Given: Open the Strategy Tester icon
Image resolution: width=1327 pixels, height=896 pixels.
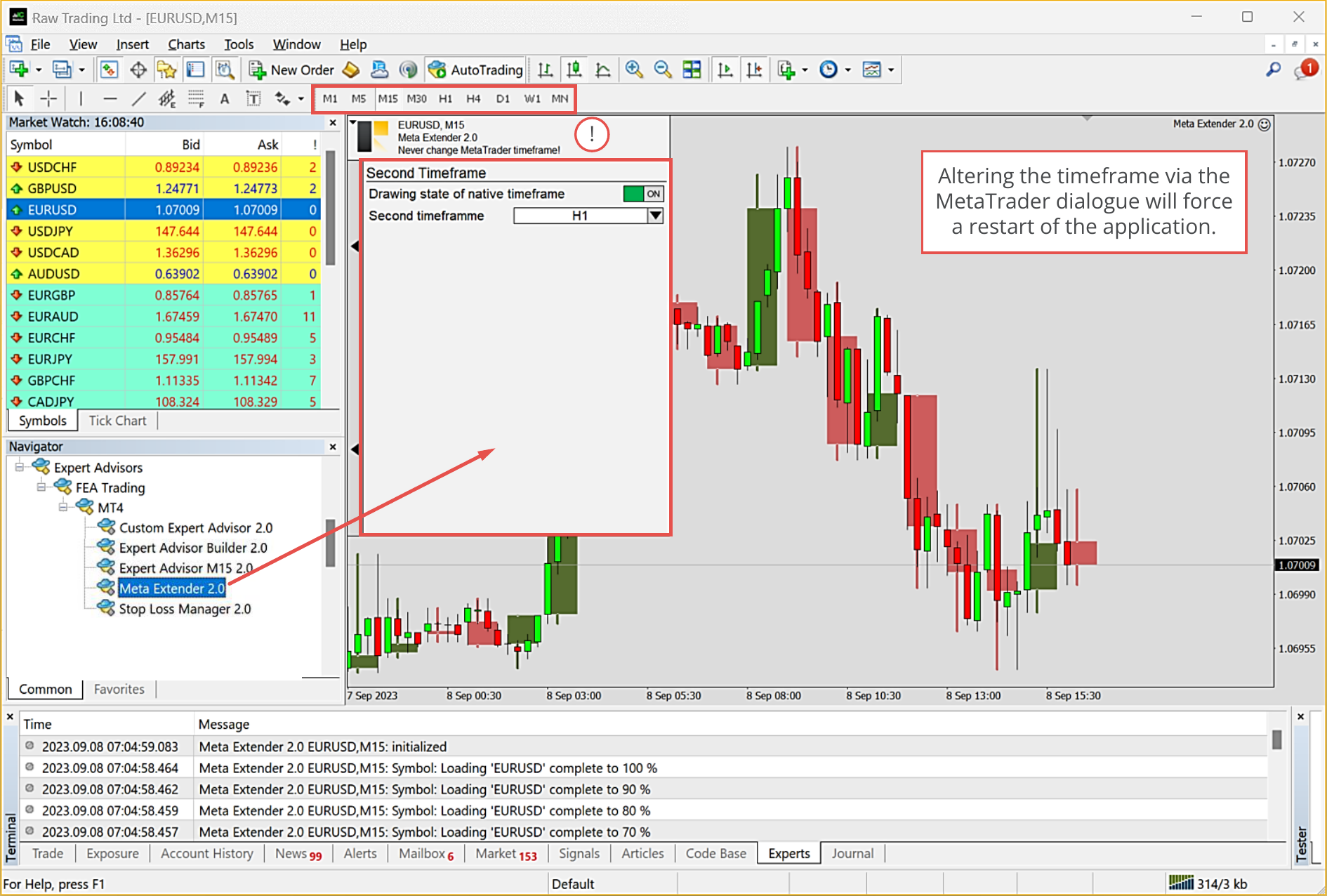Looking at the screenshot, I should 224,70.
